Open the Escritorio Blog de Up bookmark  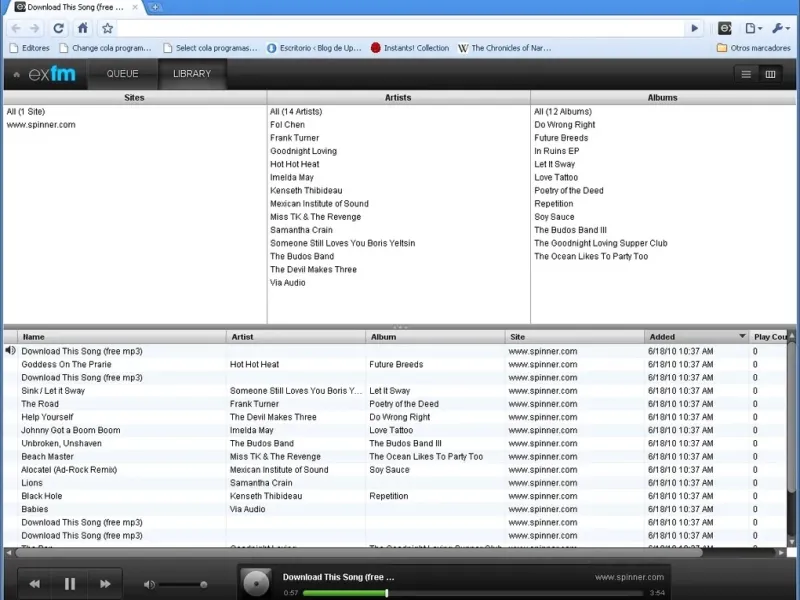point(314,48)
